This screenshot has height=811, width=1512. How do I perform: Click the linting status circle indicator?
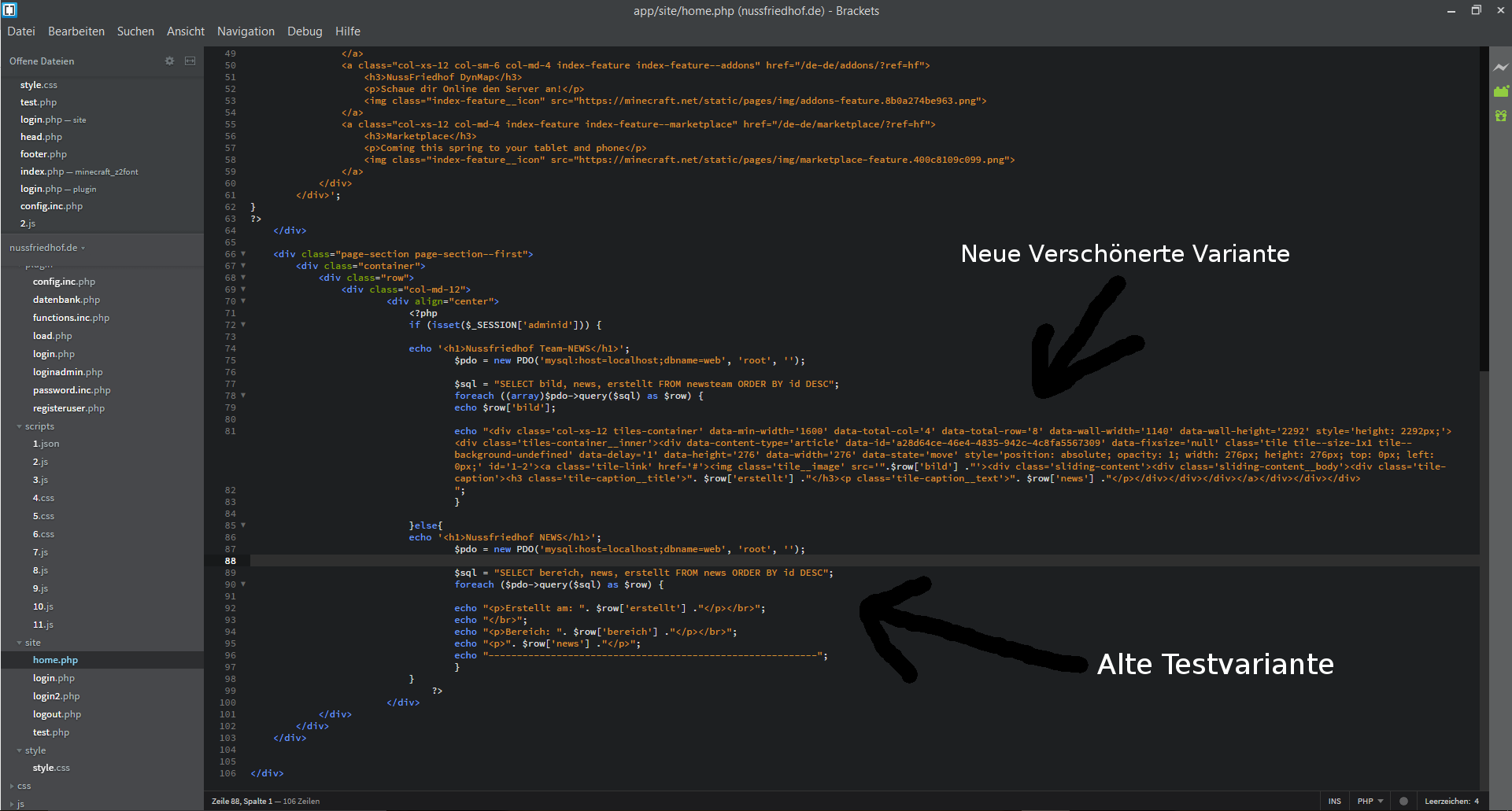click(x=1403, y=801)
